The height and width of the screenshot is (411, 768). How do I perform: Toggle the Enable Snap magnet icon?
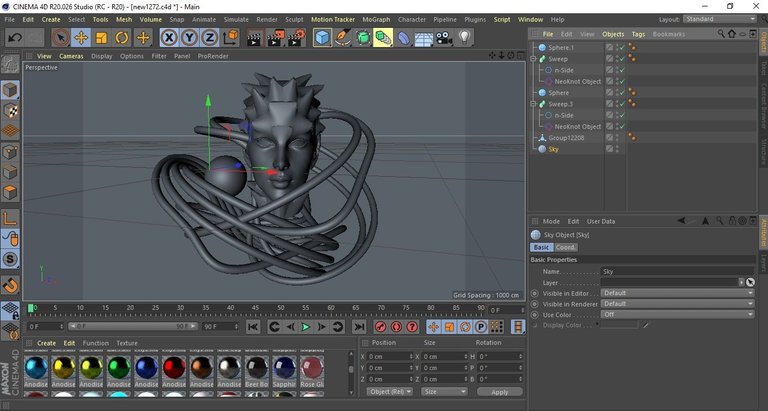tap(10, 285)
